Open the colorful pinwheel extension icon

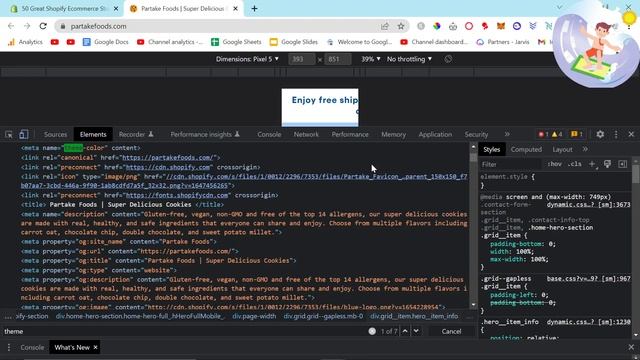pos(437,26)
